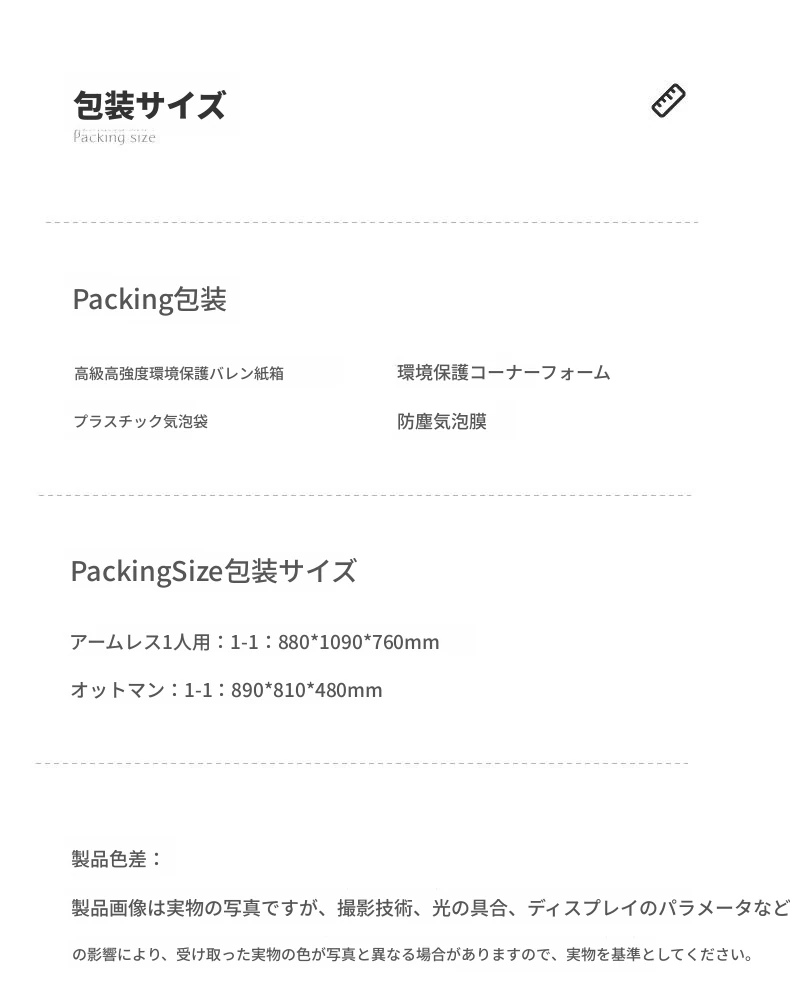Click the dashed divider above 製品色差
Viewport: 790px width, 997px height.
pyautogui.click(x=362, y=763)
